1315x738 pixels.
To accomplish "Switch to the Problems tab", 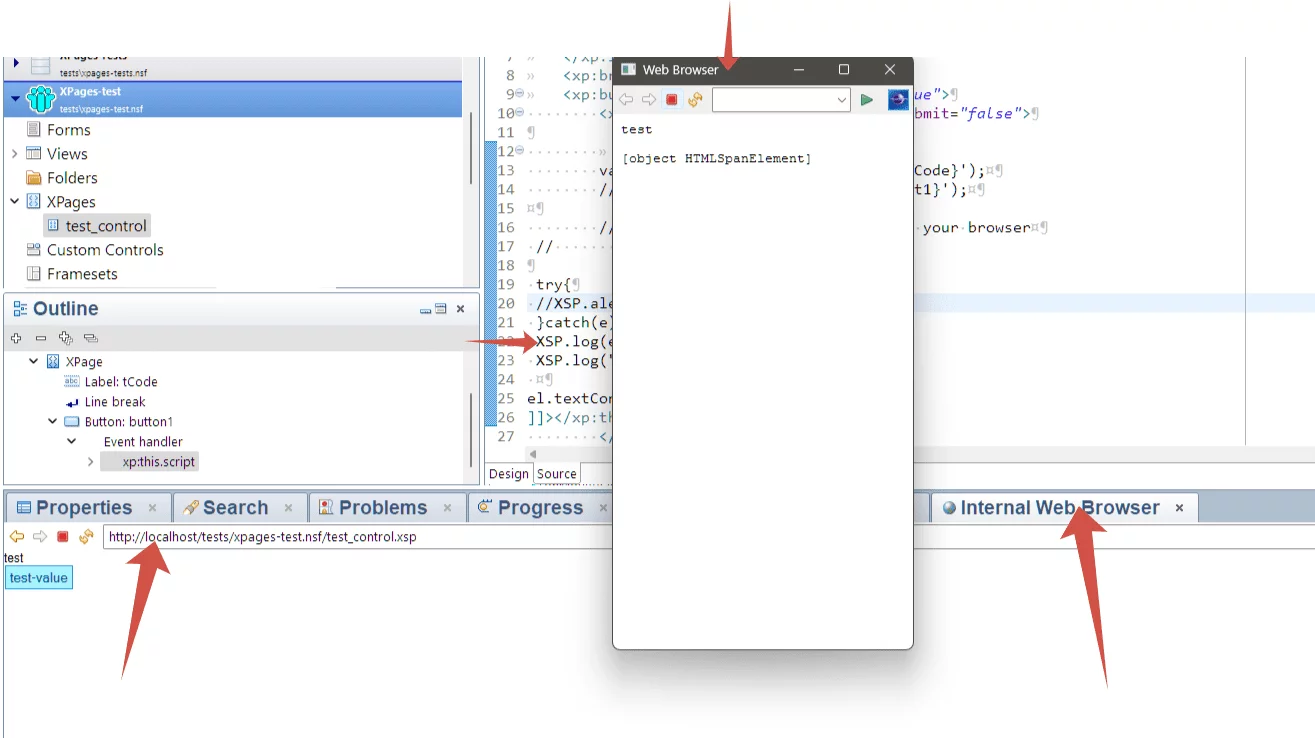I will pos(382,508).
